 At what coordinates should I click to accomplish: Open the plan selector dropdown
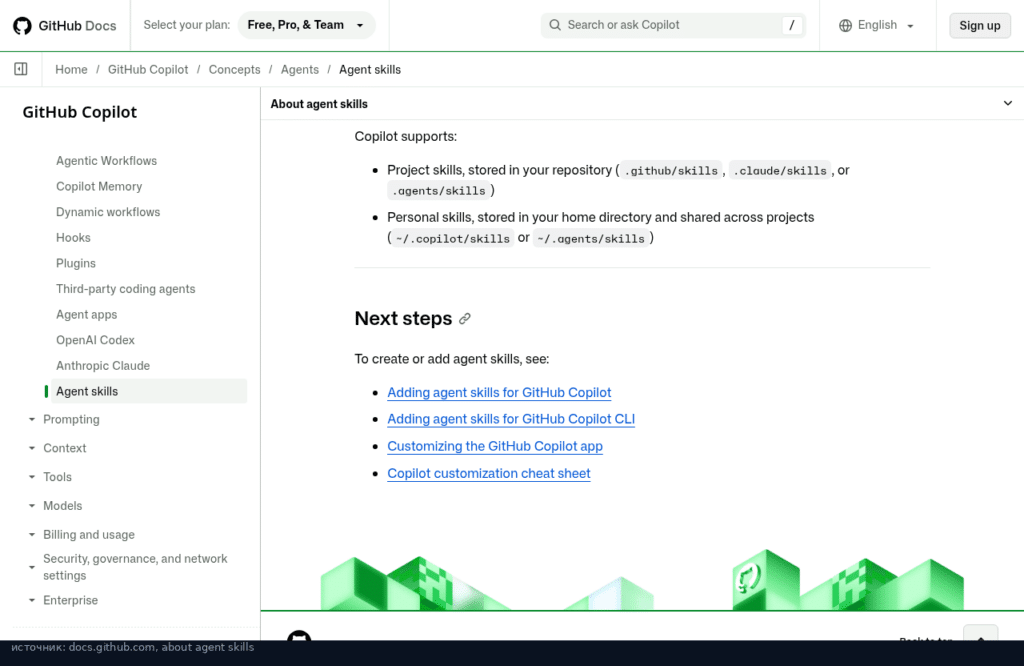[x=306, y=25]
